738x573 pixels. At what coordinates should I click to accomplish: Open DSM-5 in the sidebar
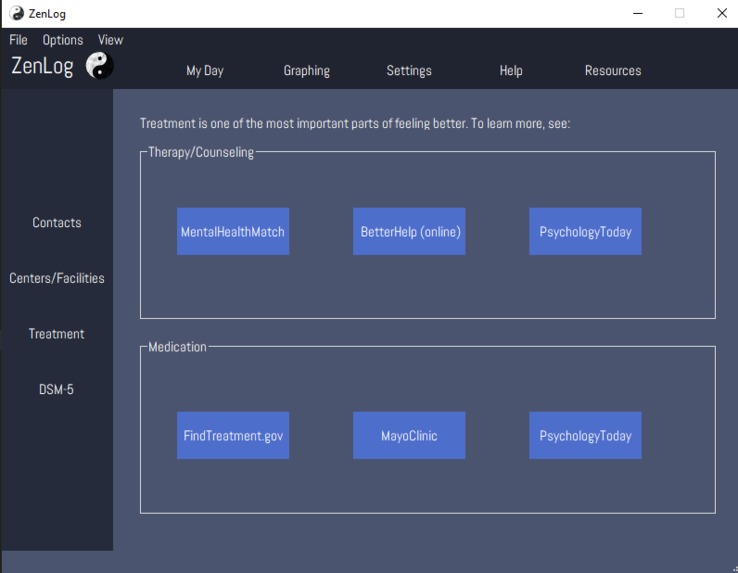(x=56, y=389)
